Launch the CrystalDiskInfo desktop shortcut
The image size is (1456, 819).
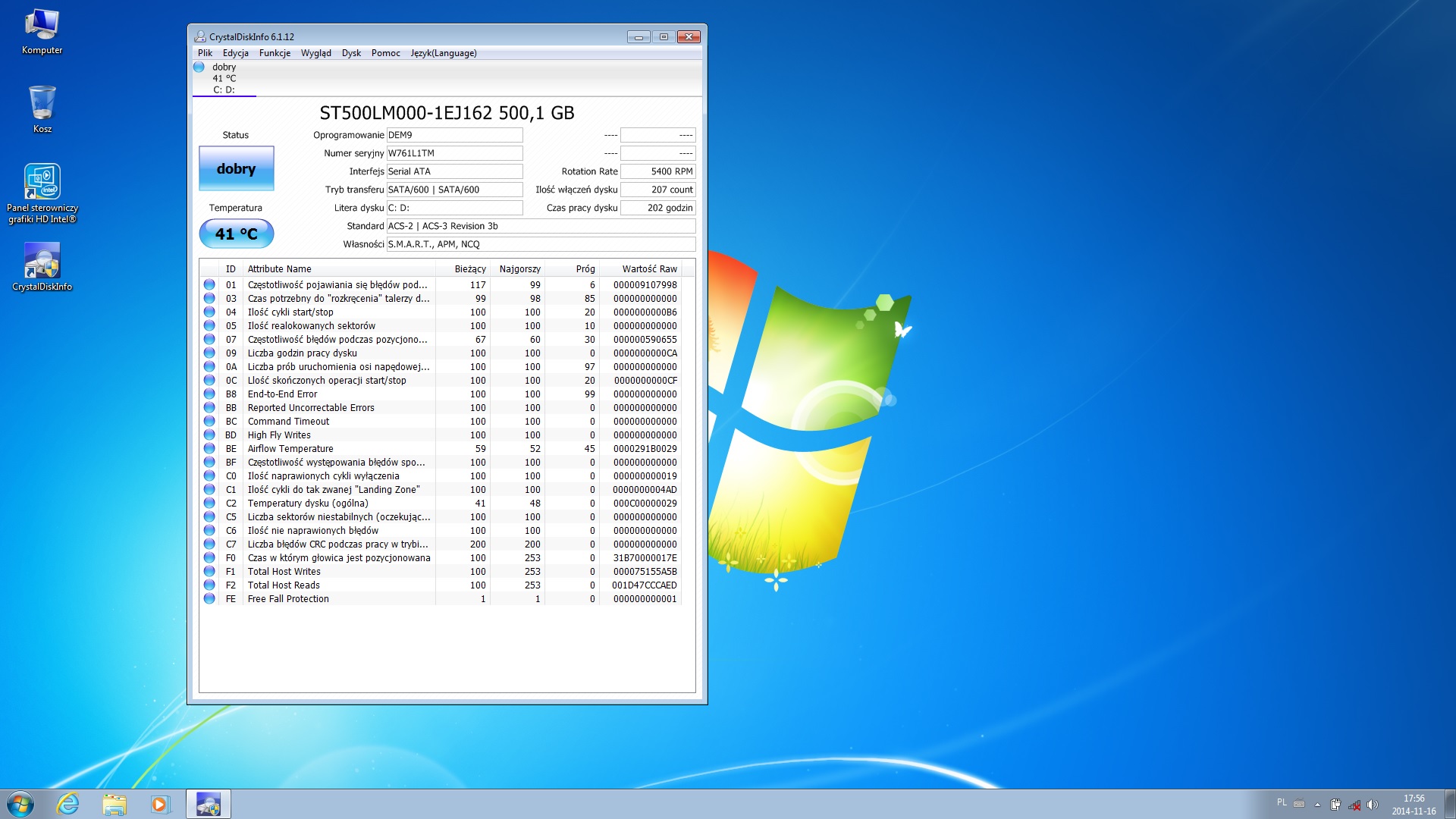[x=42, y=267]
